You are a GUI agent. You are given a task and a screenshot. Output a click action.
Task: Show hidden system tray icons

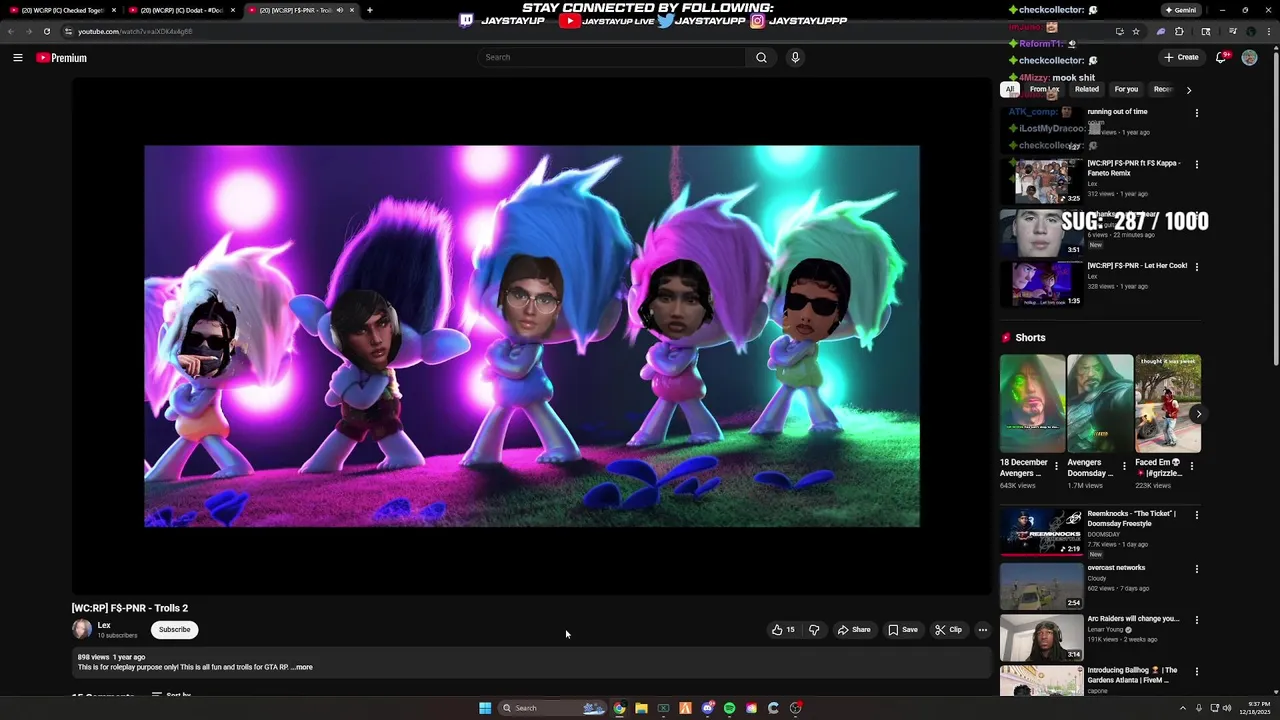point(1182,708)
